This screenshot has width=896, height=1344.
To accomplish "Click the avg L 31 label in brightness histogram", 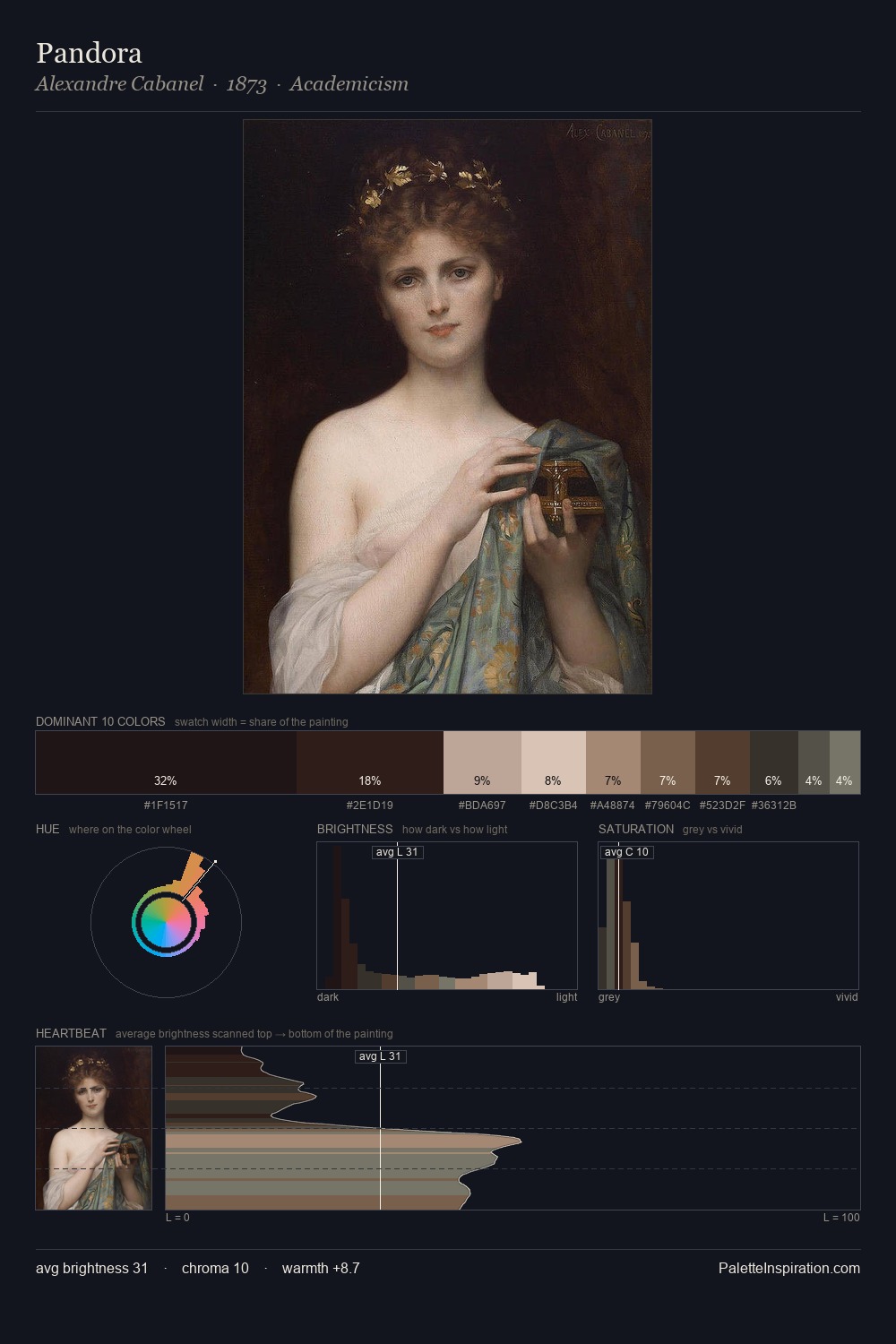I will 397,852.
